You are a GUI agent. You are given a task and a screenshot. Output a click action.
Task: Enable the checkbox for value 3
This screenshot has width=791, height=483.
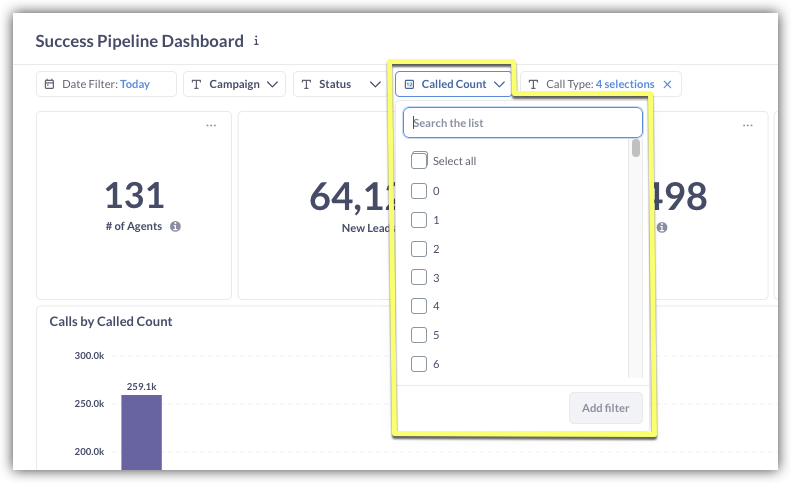[419, 277]
